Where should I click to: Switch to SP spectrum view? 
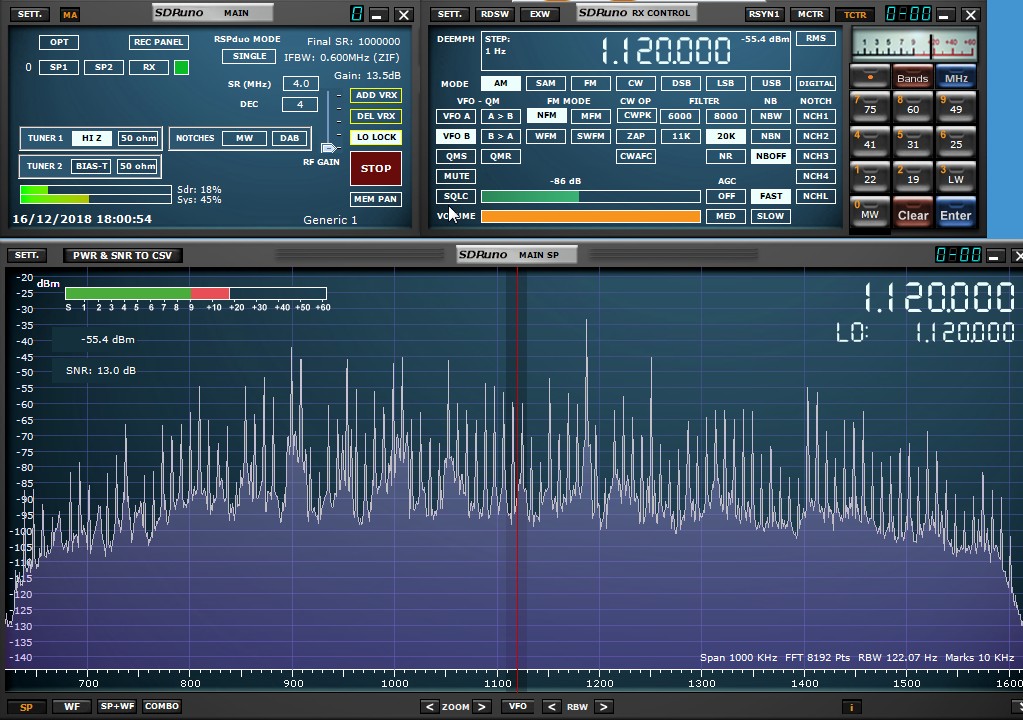tap(26, 707)
